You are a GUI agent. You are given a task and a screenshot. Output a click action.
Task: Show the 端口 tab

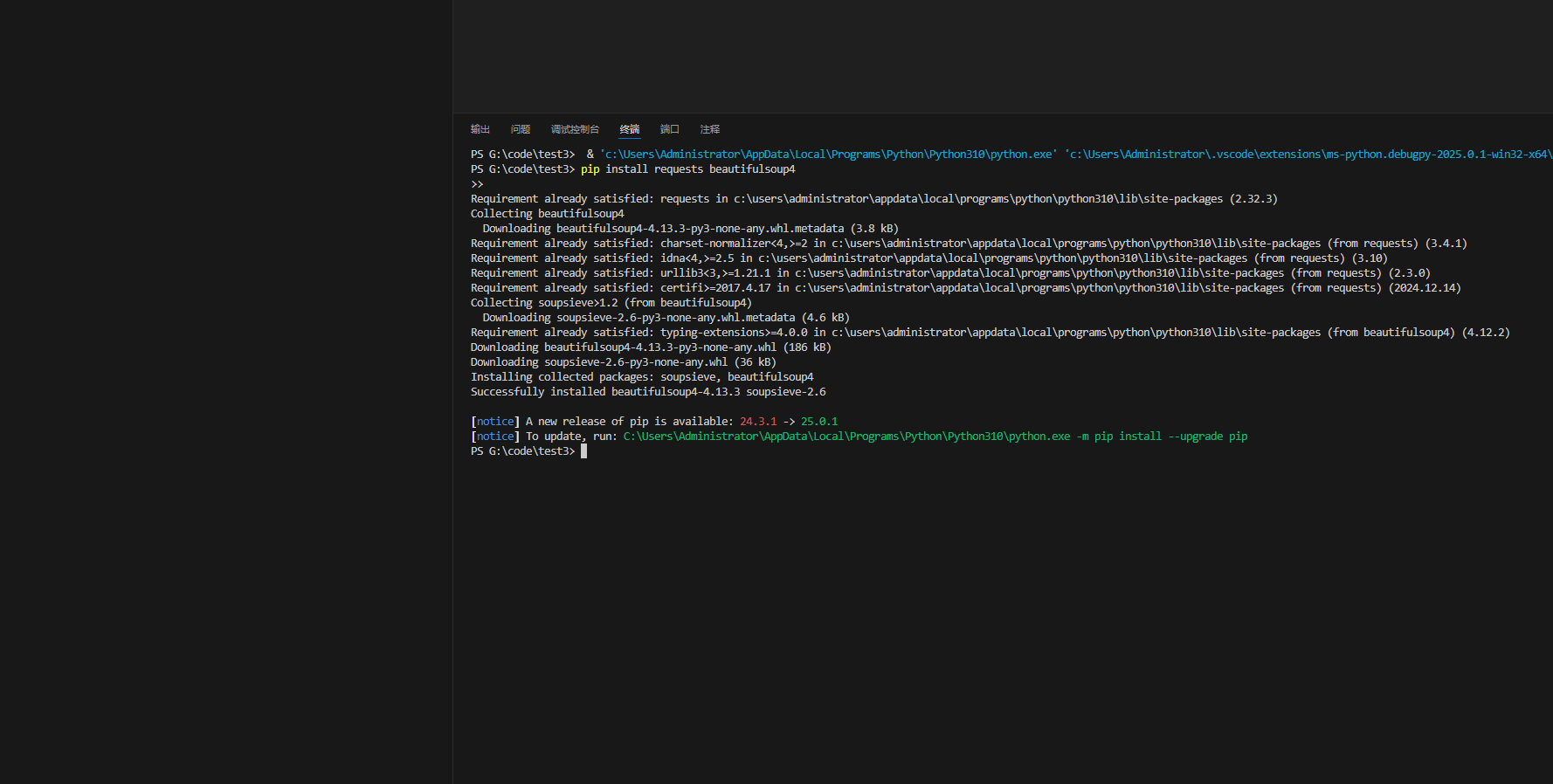(670, 129)
